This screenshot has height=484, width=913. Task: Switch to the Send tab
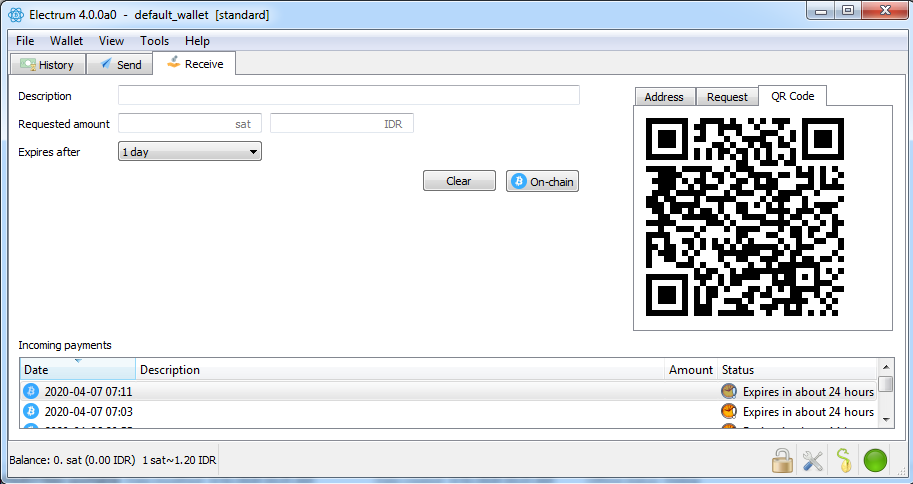coord(121,65)
